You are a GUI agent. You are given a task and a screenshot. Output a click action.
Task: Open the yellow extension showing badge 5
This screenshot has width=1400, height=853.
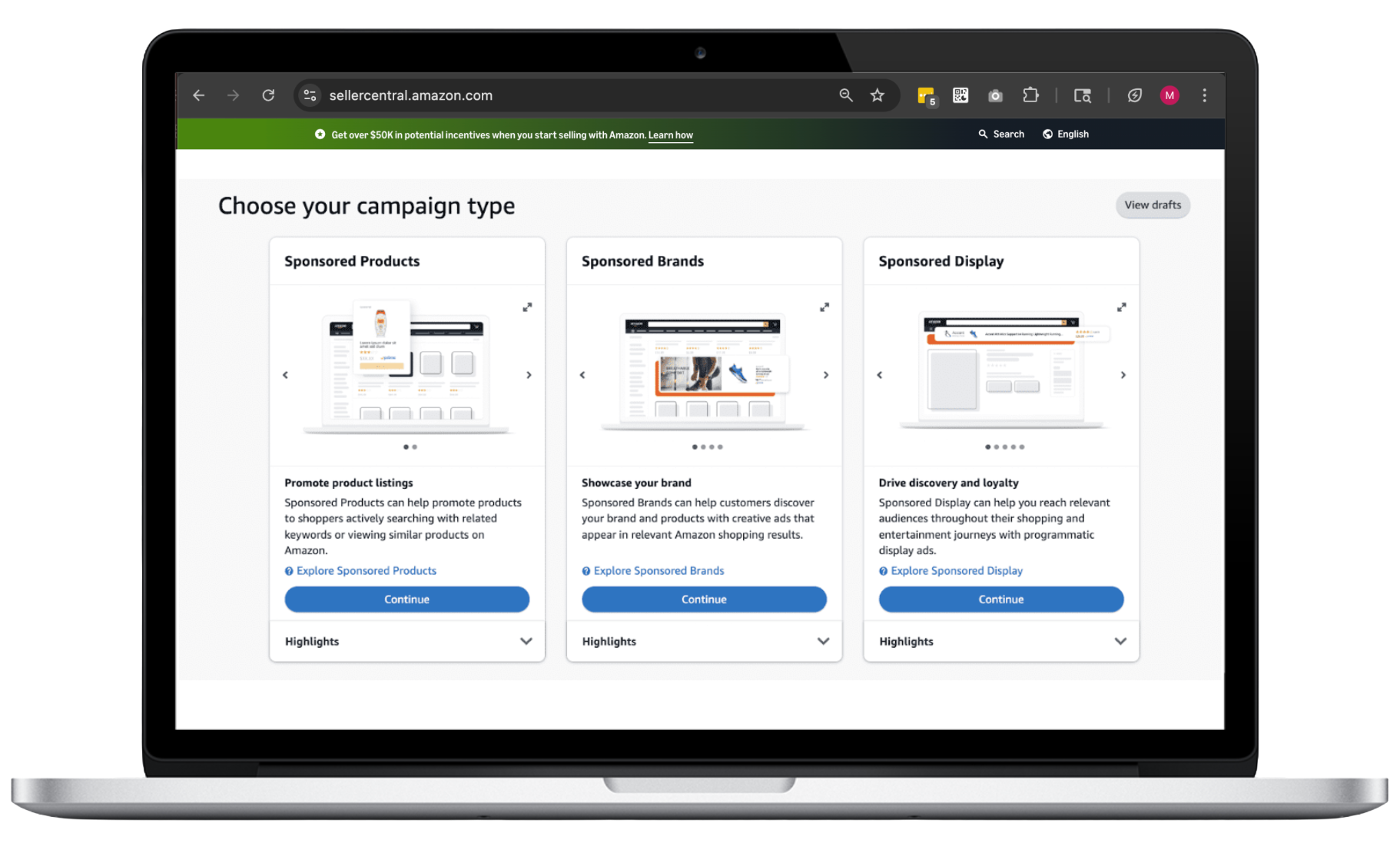point(924,95)
